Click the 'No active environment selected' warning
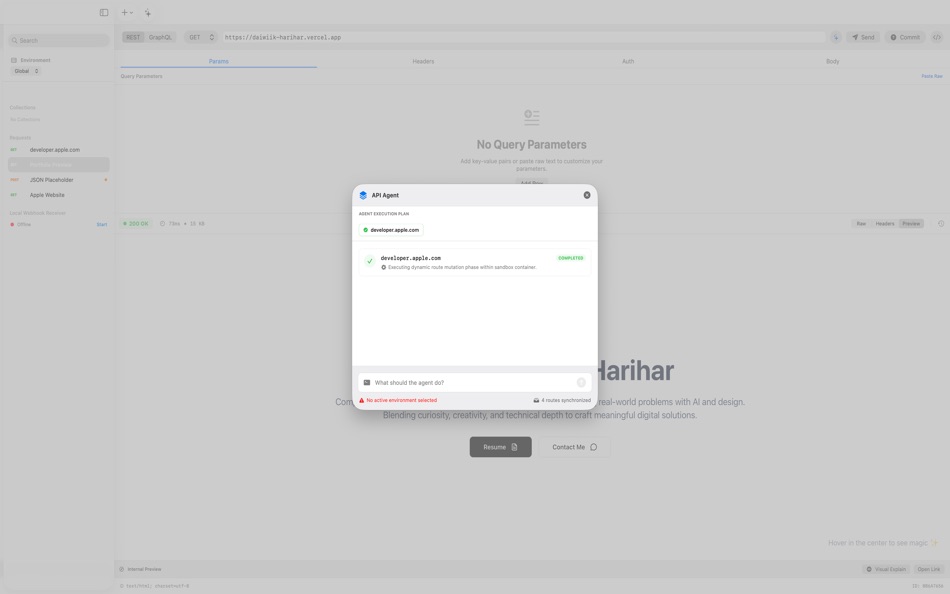This screenshot has width=950, height=594. [398, 401]
